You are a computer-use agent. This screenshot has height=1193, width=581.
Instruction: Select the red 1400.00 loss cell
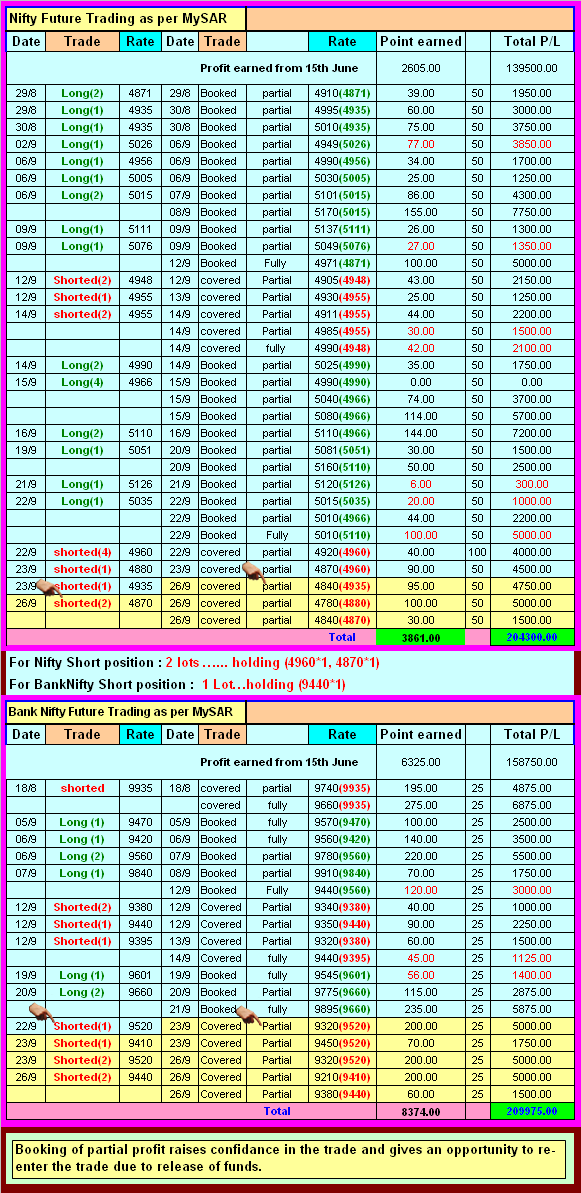[531, 975]
